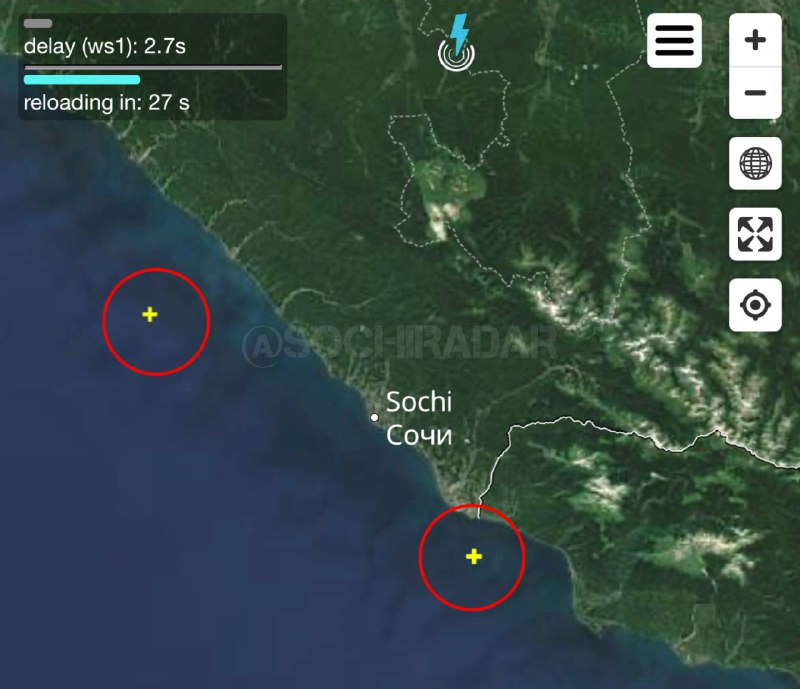The image size is (800, 689).
Task: Click the globe projection icon
Action: 755,163
